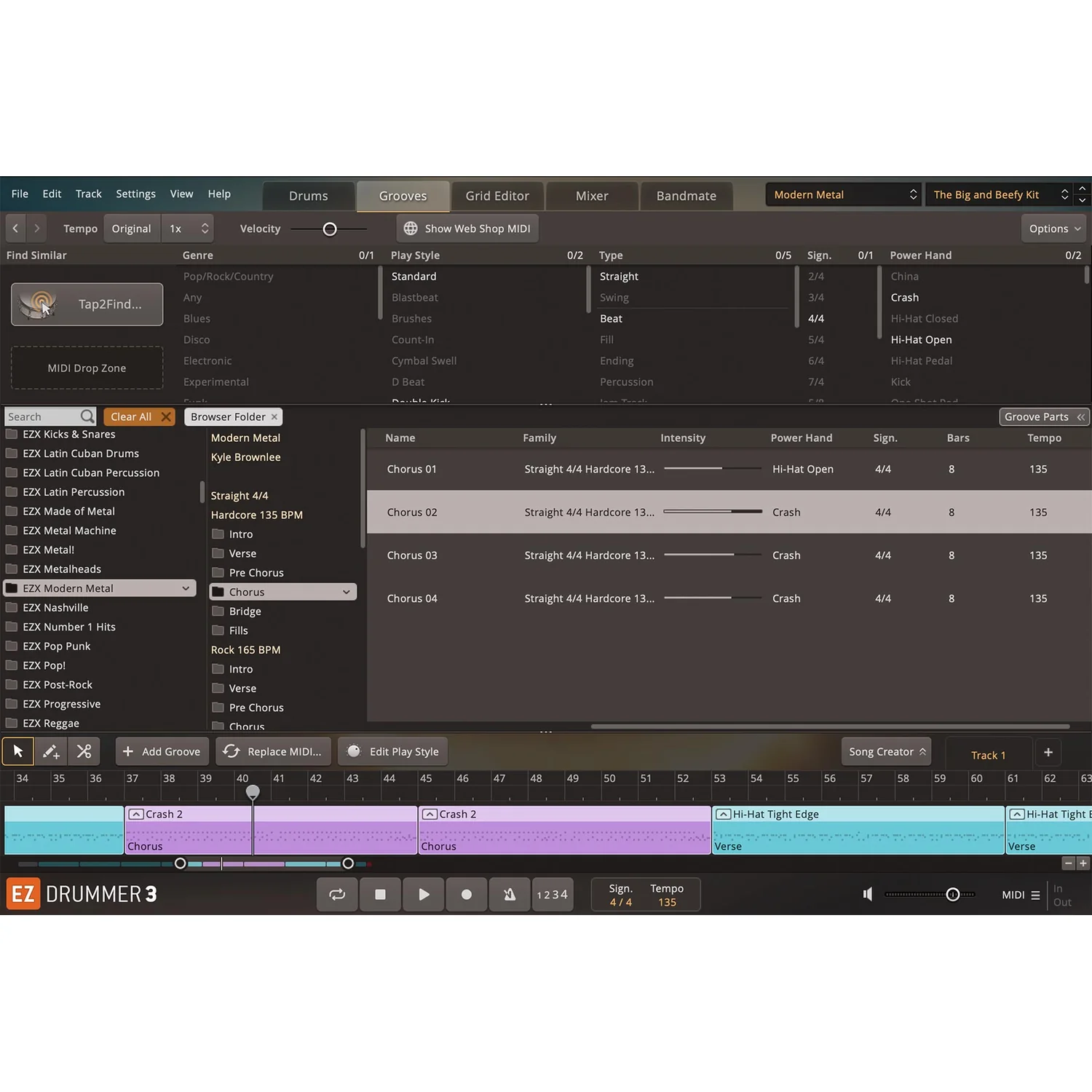Expand the Song Creator panel
Image resolution: width=1092 pixels, height=1092 pixels.
[x=887, y=752]
